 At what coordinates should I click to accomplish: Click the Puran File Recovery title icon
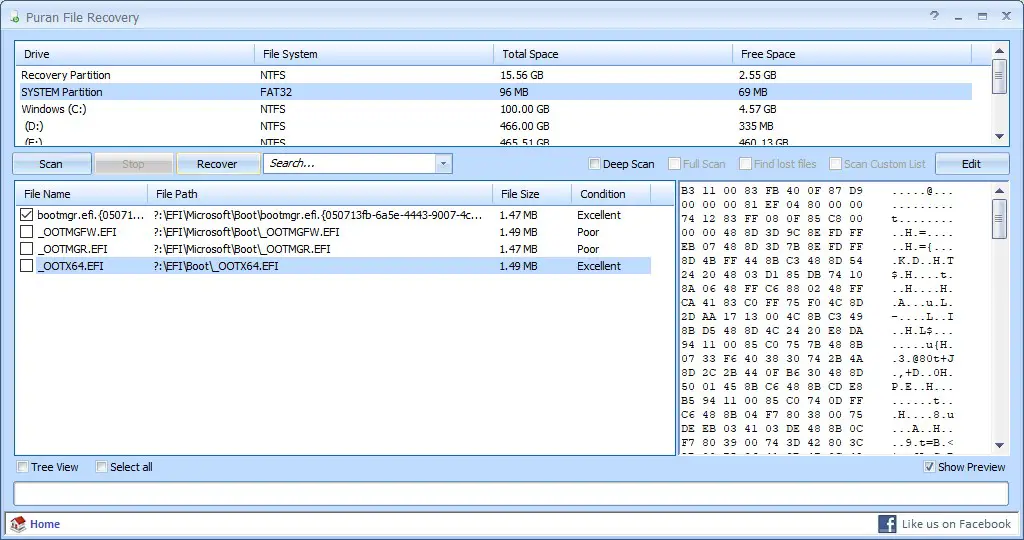tap(14, 17)
